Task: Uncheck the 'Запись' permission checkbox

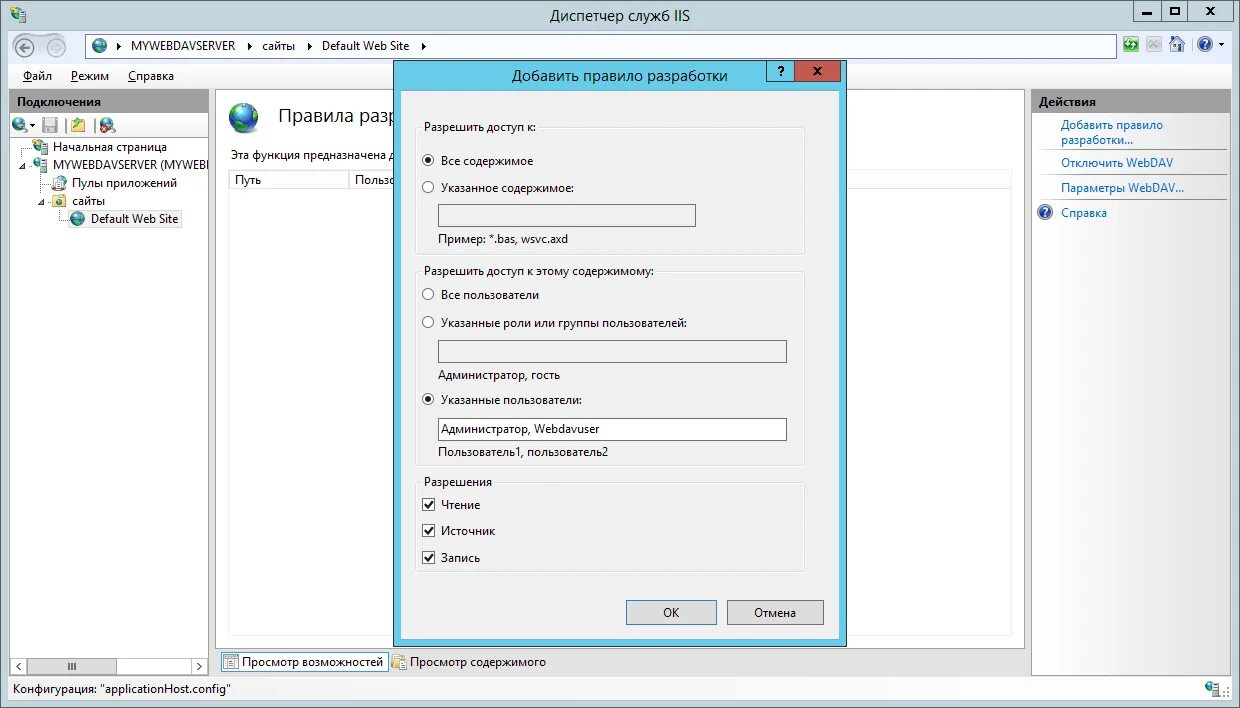Action: [x=429, y=558]
